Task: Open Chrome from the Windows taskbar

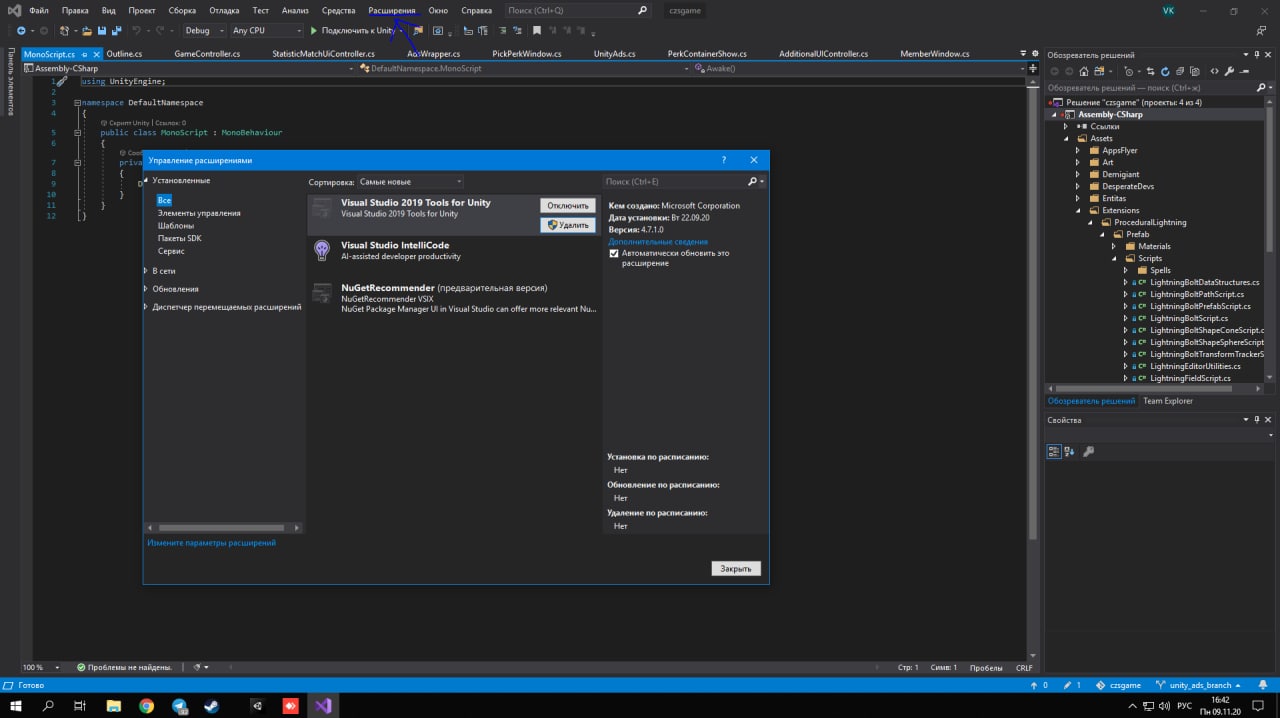Action: tap(147, 706)
